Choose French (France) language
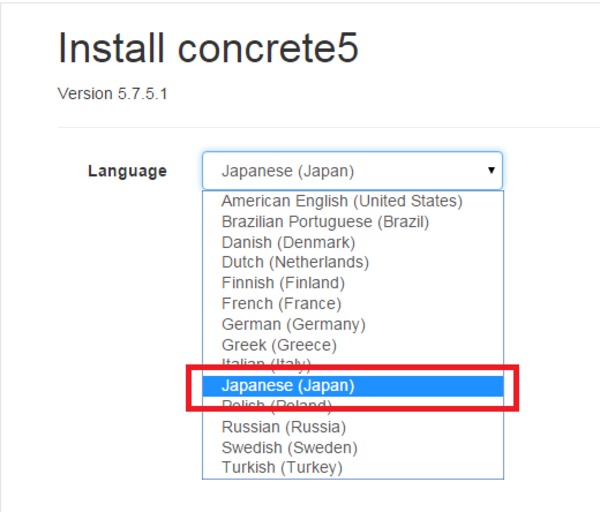The height and width of the screenshot is (512, 600). point(352,304)
